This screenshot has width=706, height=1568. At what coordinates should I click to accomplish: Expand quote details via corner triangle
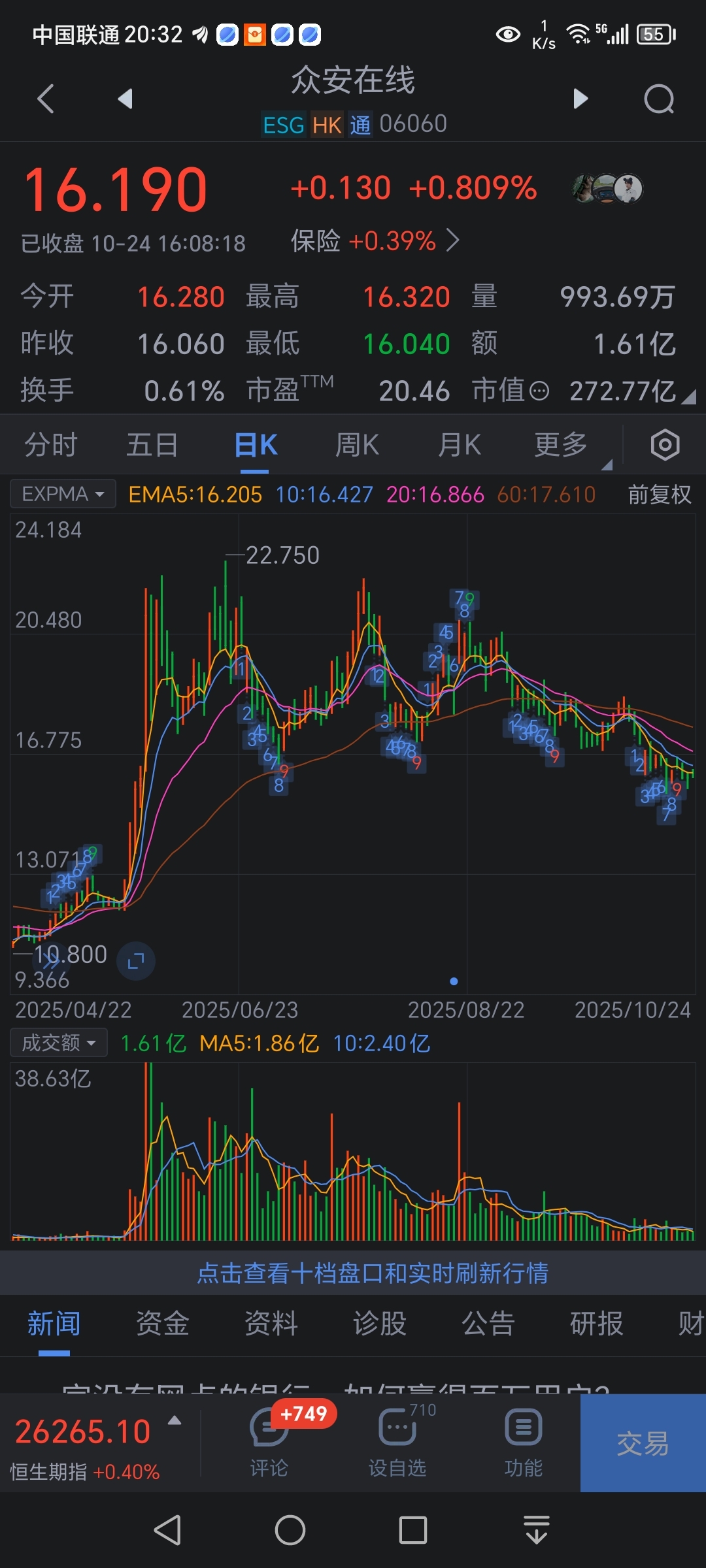point(688,397)
